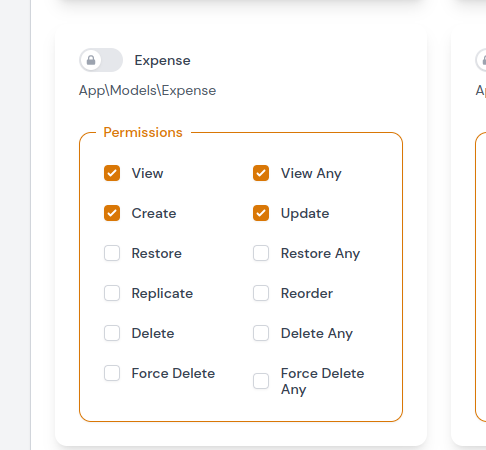Uncheck the Create permission checkbox

coord(112,213)
